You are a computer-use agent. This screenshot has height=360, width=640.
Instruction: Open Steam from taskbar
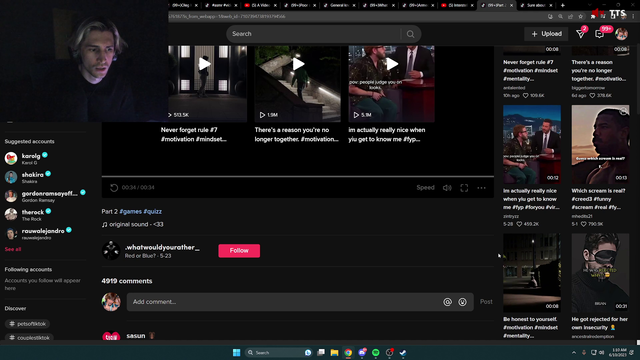(403, 353)
